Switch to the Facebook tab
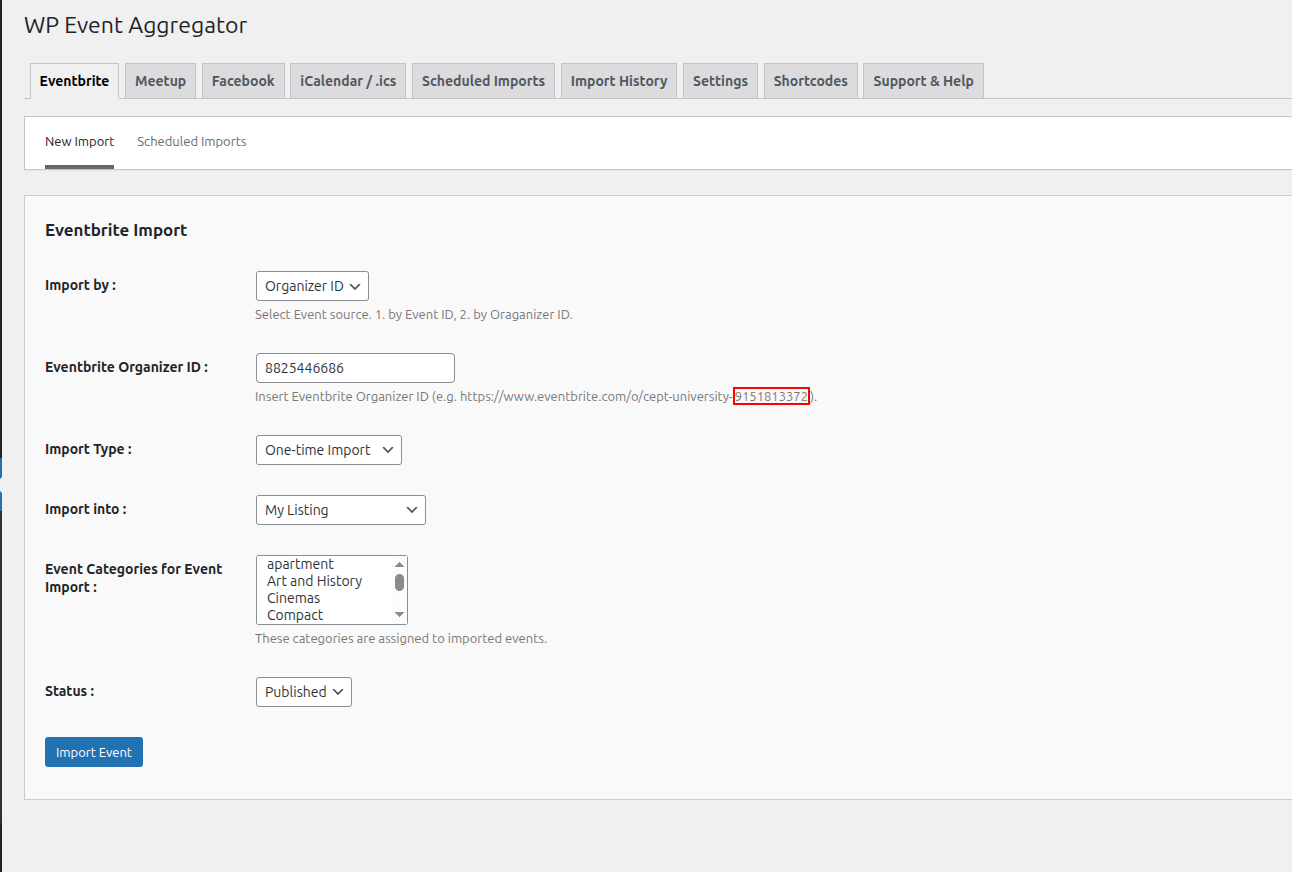This screenshot has height=872, width=1292. coord(243,81)
